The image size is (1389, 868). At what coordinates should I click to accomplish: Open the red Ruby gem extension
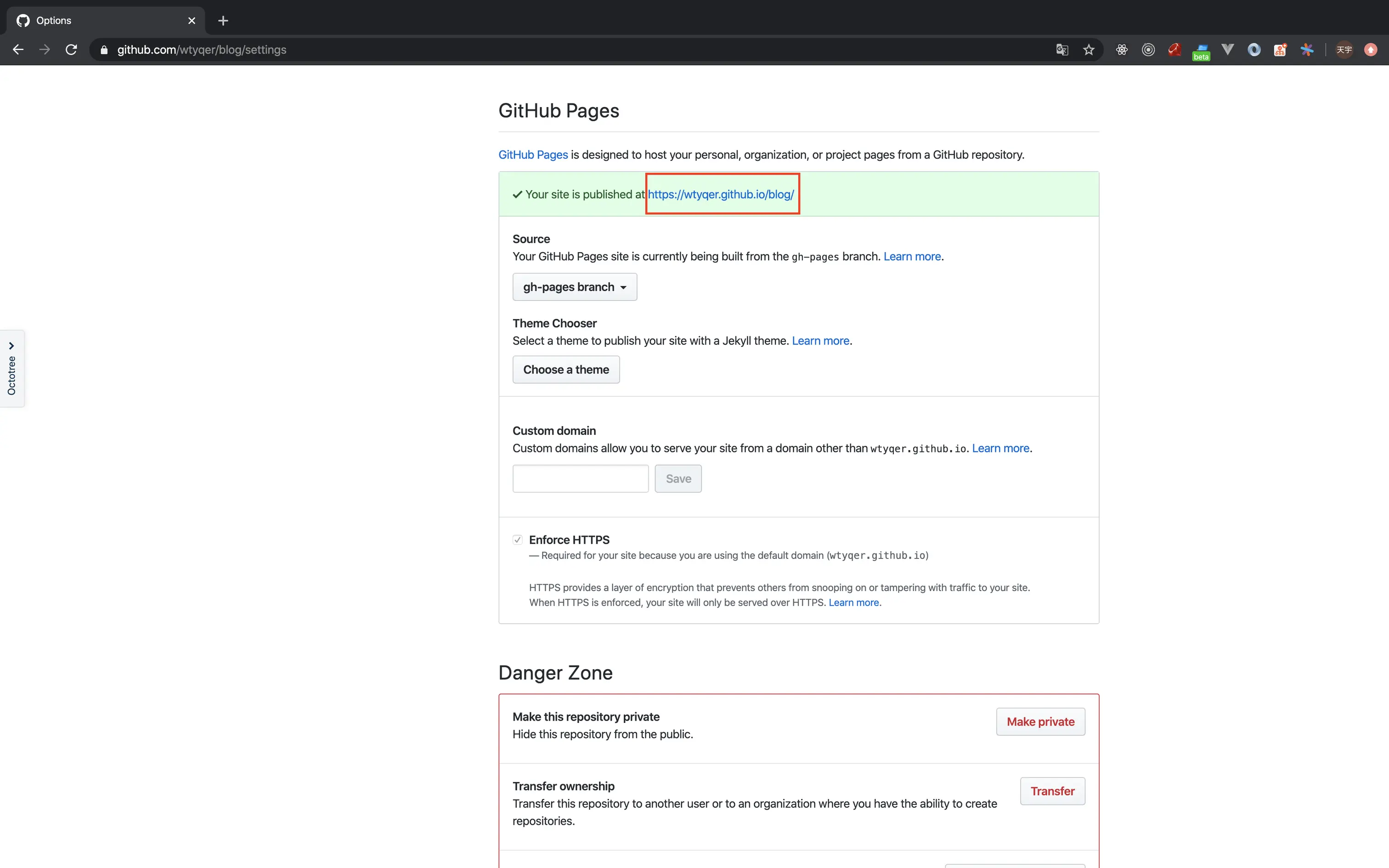coord(1174,50)
